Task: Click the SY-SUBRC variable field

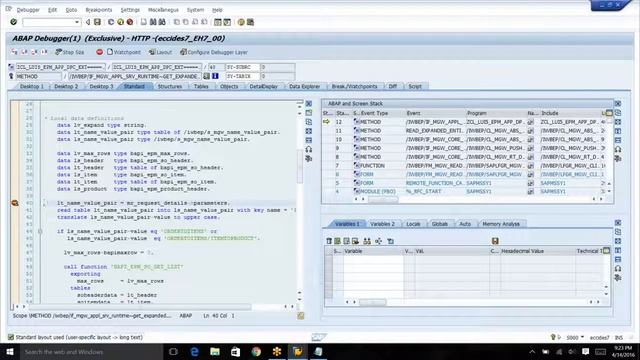Action: coord(243,67)
